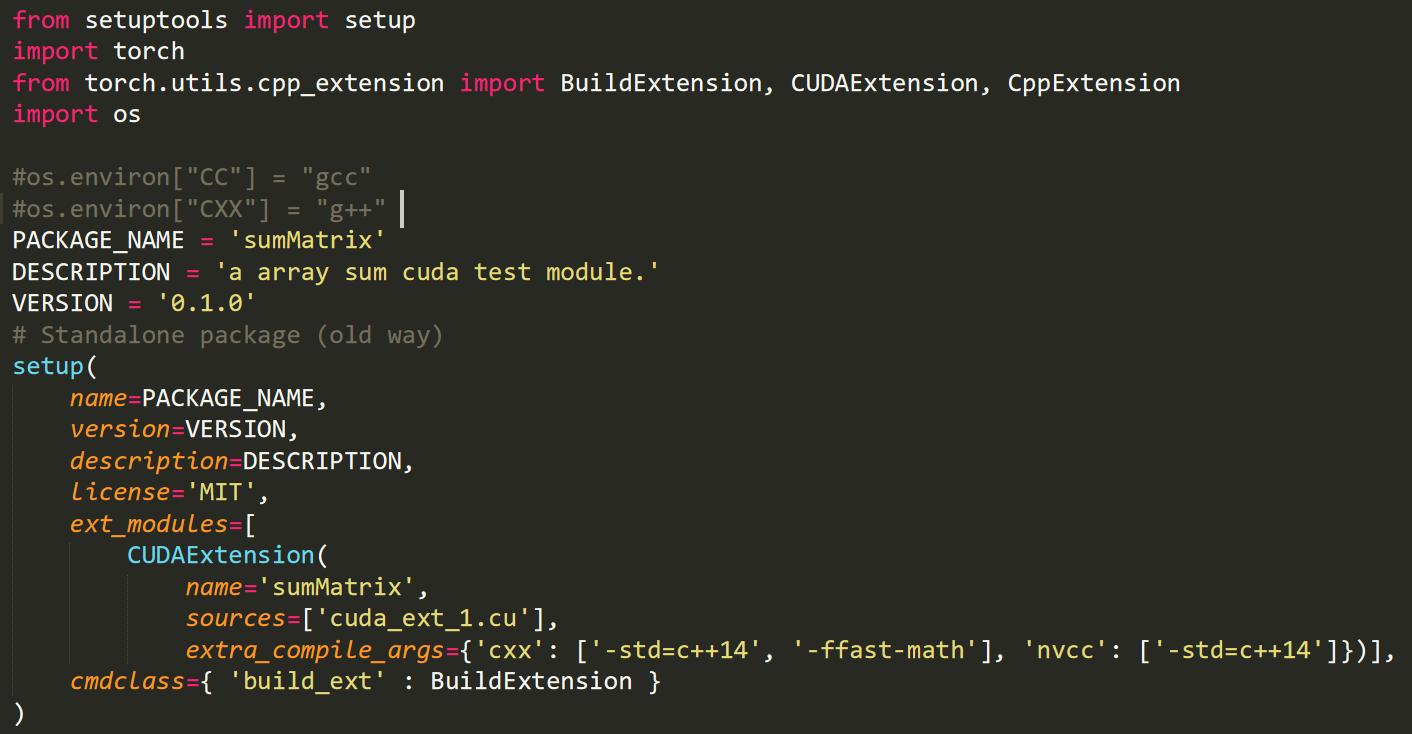Click the 'setuptools' module name on line one

(156, 20)
